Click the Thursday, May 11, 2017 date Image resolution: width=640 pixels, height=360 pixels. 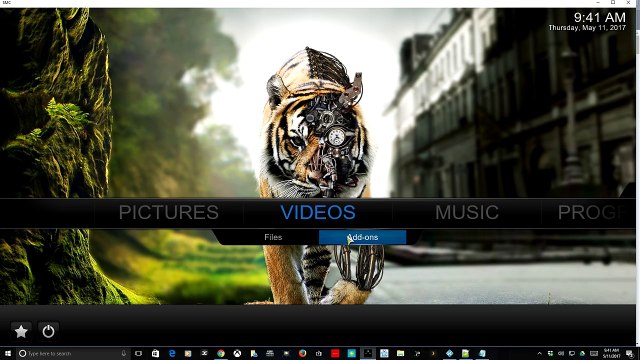pyautogui.click(x=587, y=28)
